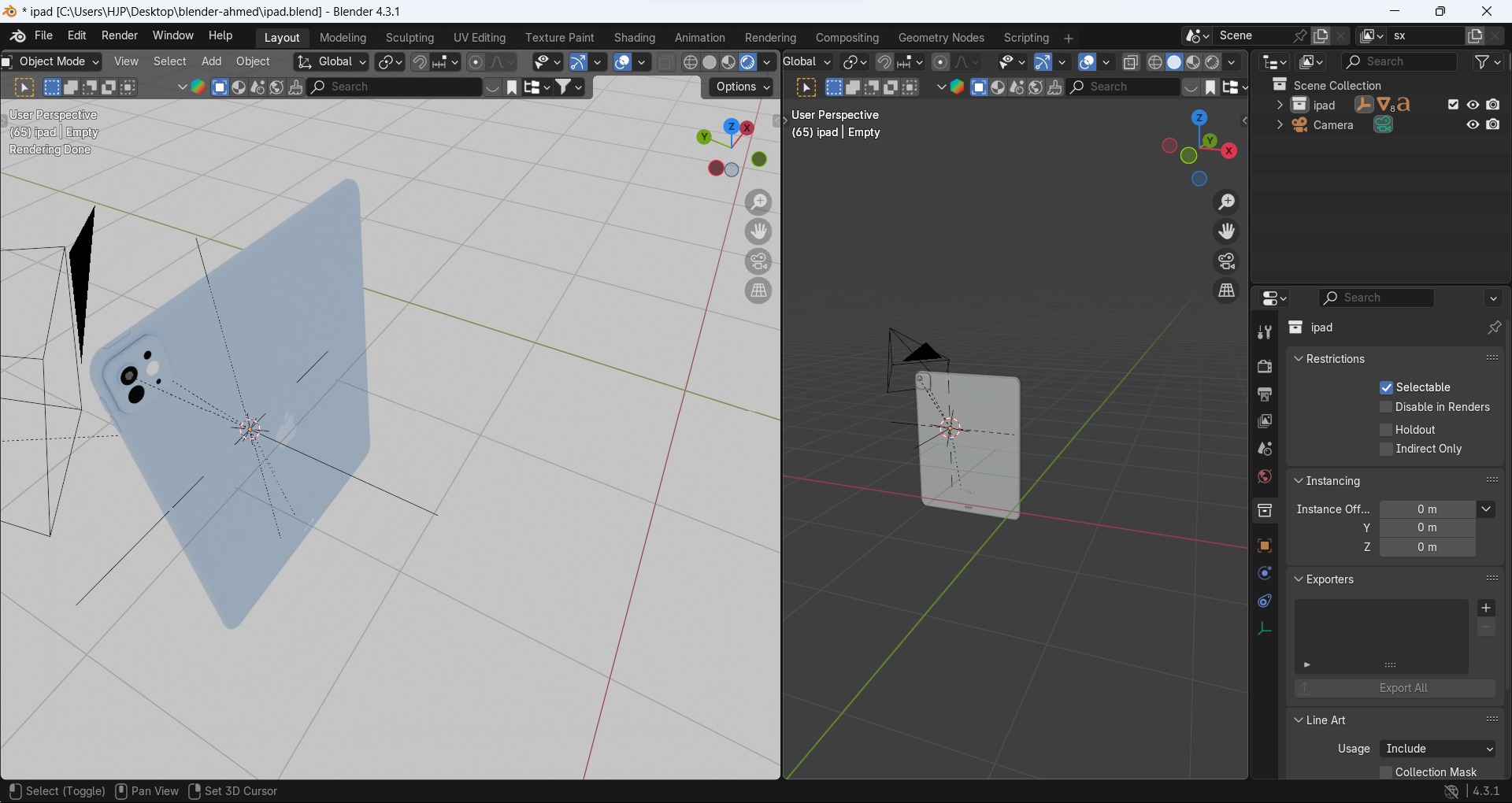Switch to the Shading workspace tab
1512x803 pixels.
click(635, 38)
